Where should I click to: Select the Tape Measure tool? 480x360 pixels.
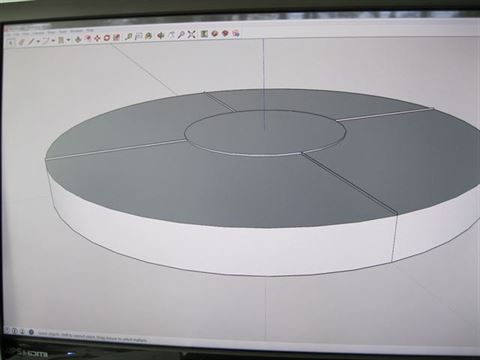(x=129, y=37)
